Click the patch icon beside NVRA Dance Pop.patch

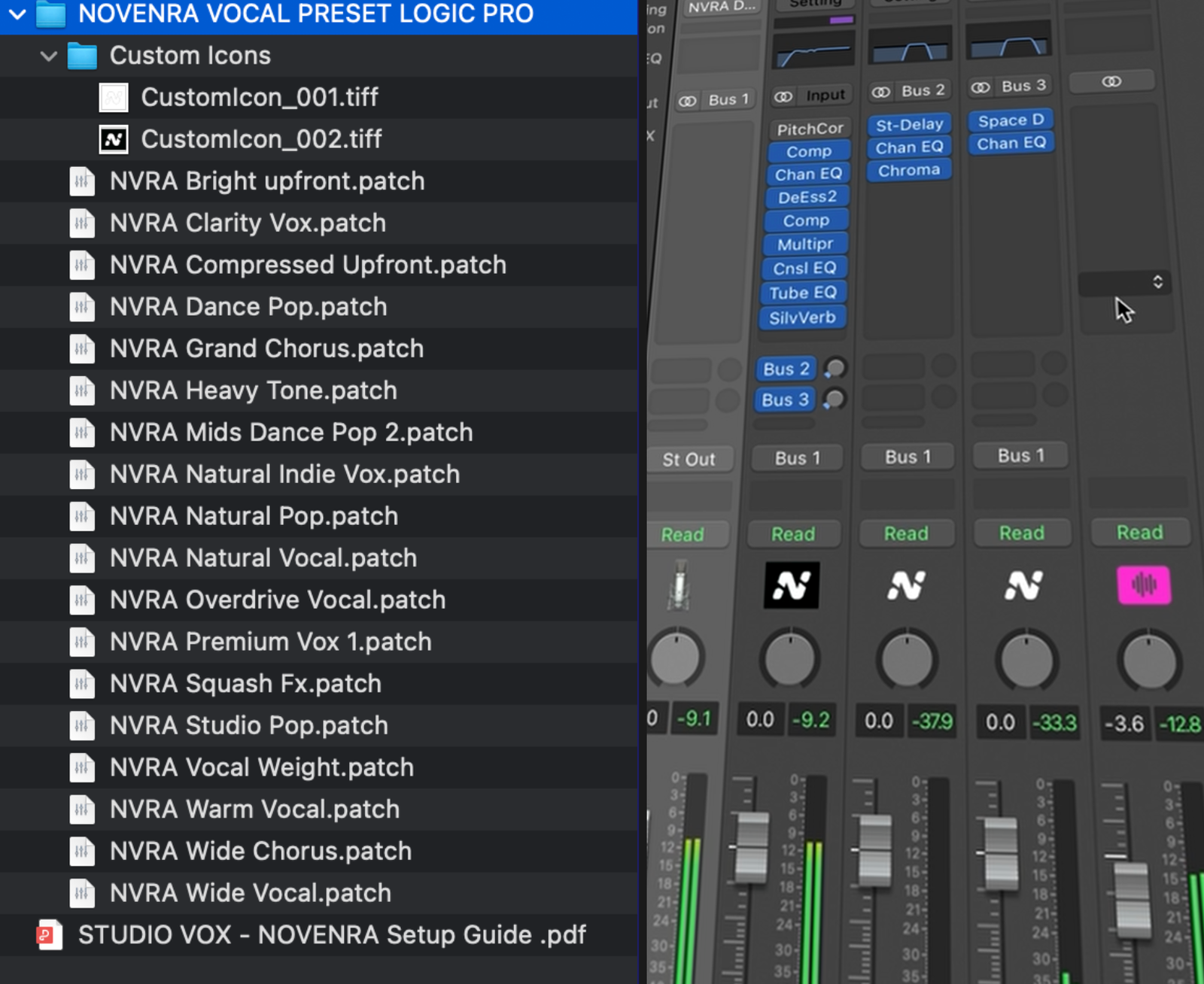coord(82,306)
